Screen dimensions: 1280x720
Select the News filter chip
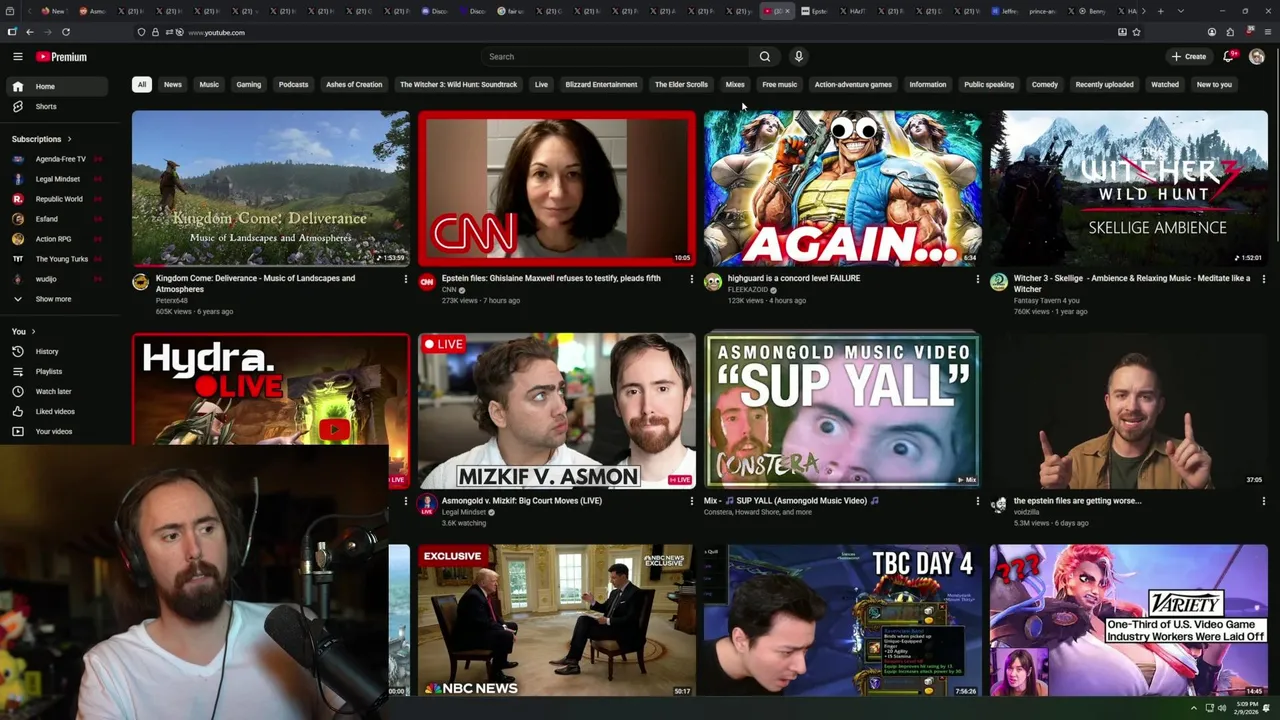tap(173, 85)
